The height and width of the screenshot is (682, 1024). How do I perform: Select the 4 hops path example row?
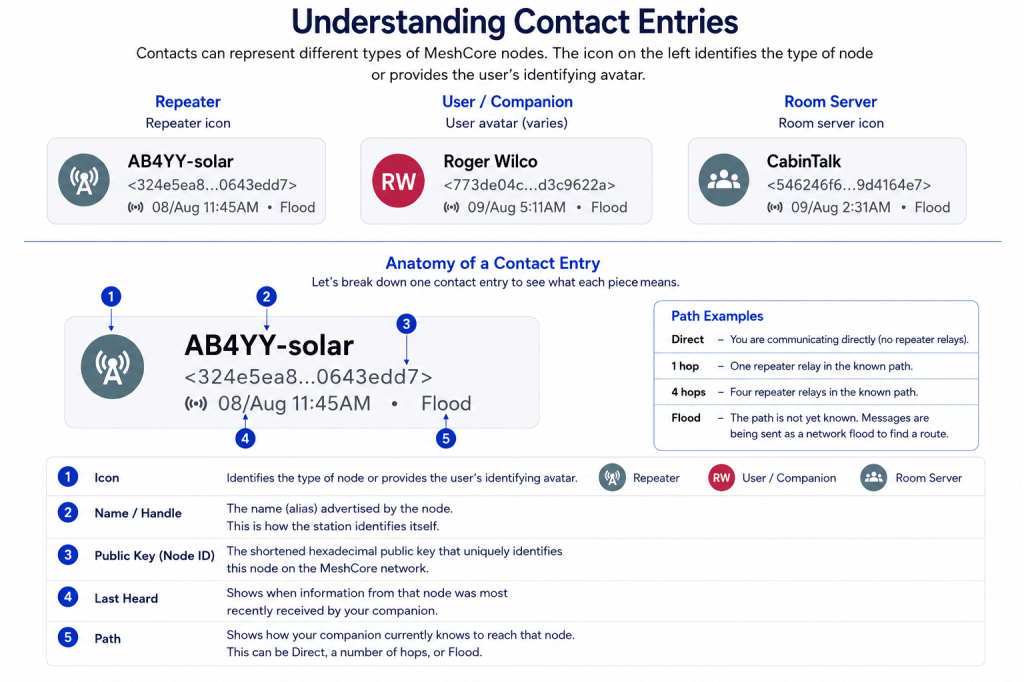816,392
